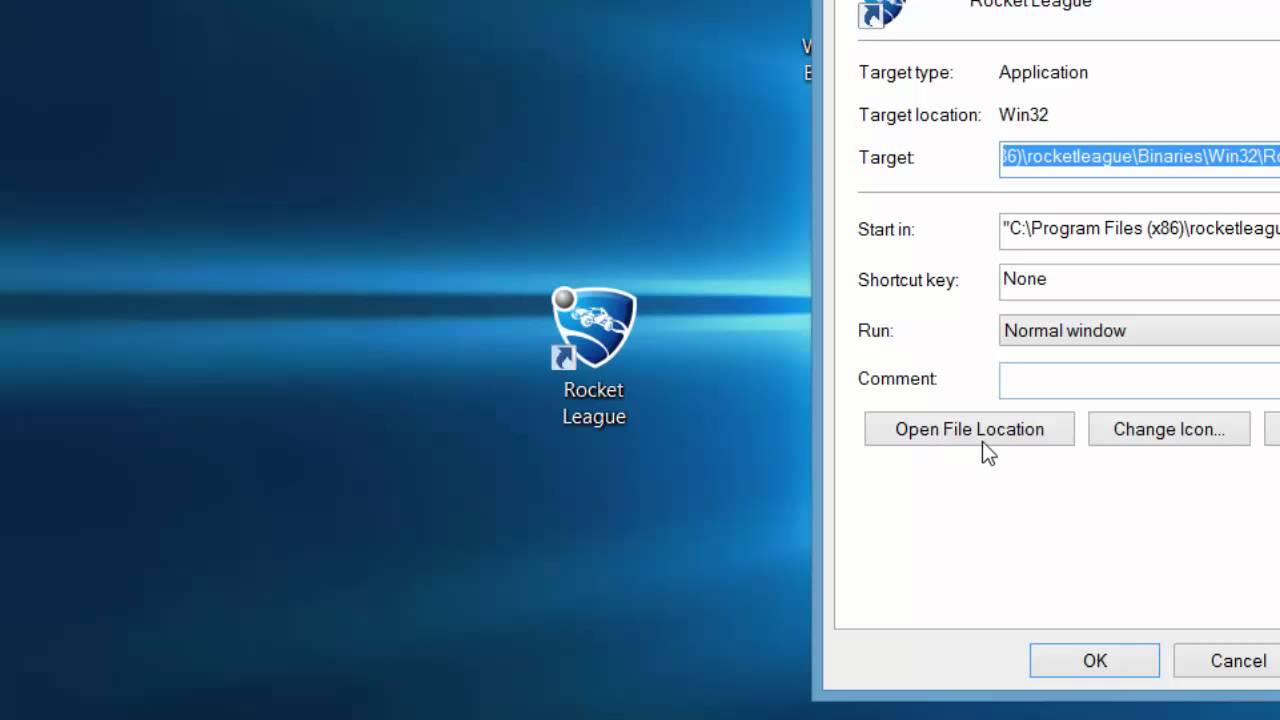Click the Change Icon... button
The height and width of the screenshot is (720, 1280).
(x=1169, y=429)
